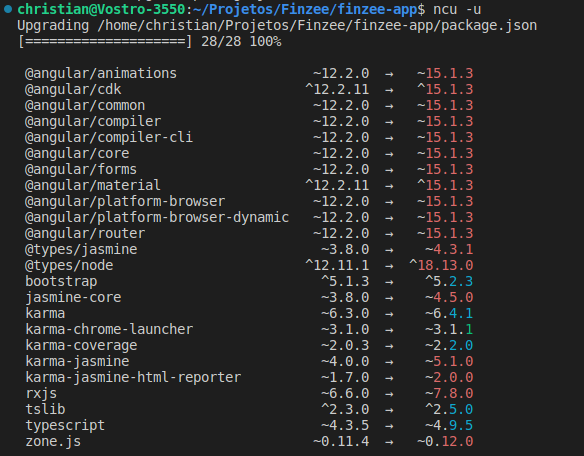Viewport: 584px width, 456px height.
Task: Click new version ~0.12.0 for zone.js
Action: pos(445,442)
